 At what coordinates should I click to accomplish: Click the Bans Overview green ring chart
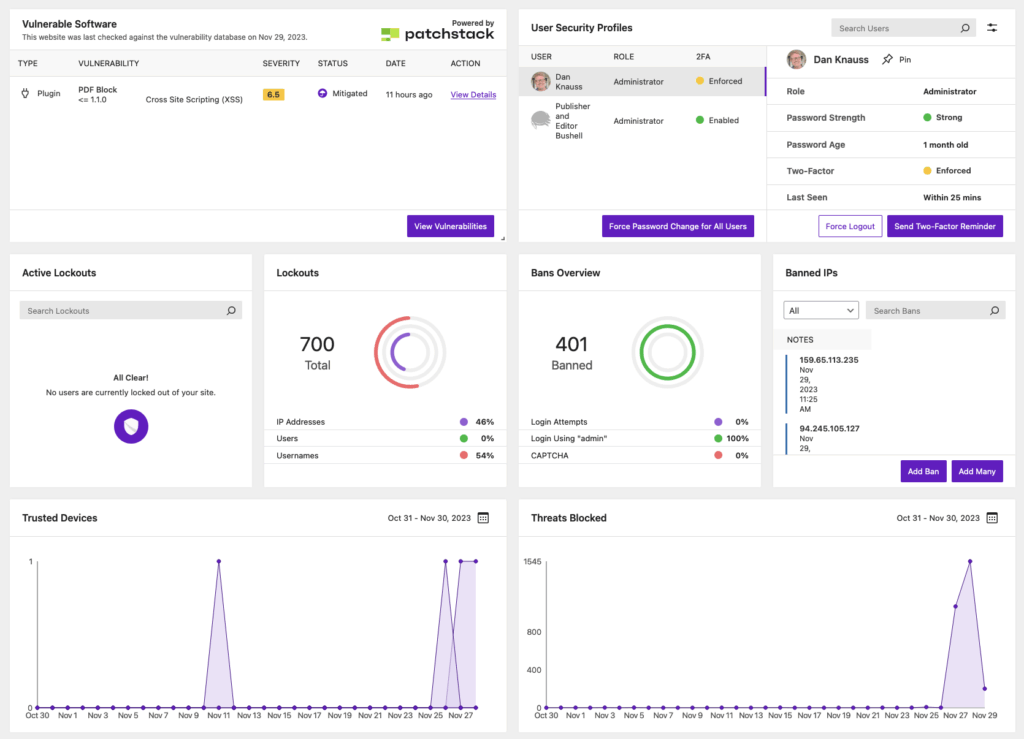(x=667, y=353)
